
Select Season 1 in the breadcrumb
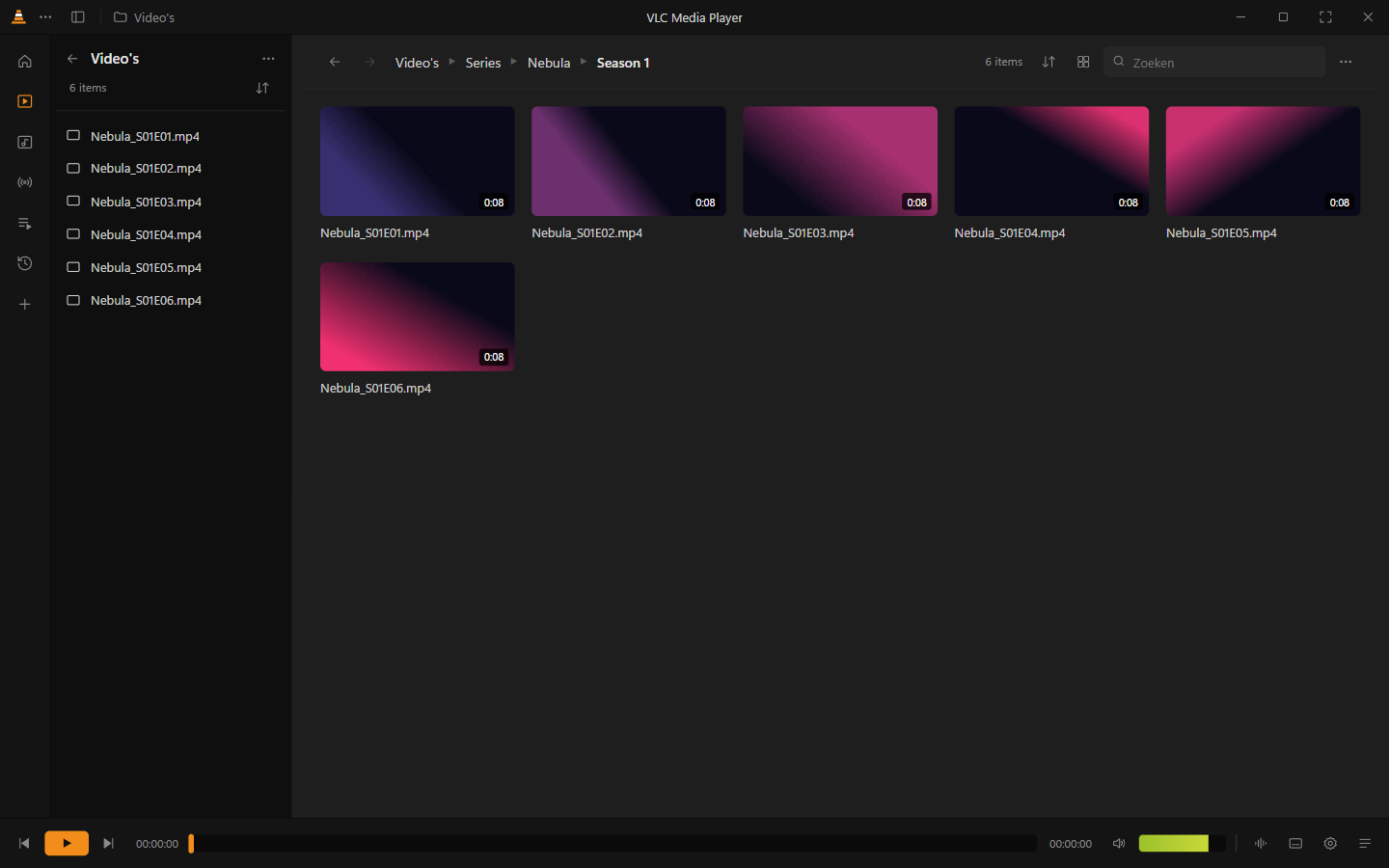coord(623,63)
